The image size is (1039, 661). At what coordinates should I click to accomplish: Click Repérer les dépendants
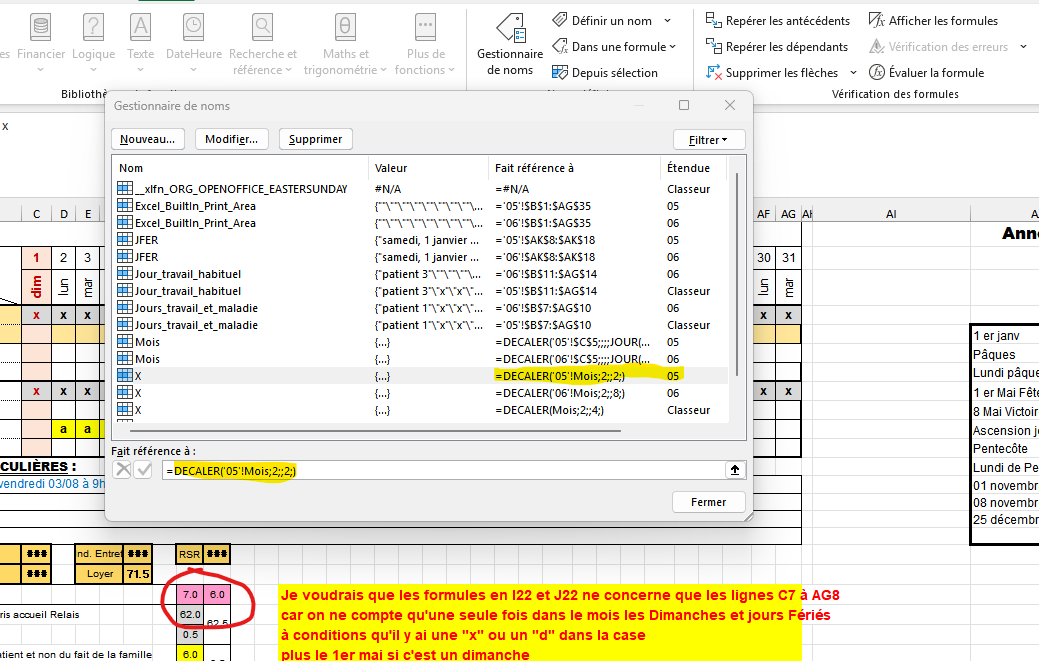tap(776, 46)
